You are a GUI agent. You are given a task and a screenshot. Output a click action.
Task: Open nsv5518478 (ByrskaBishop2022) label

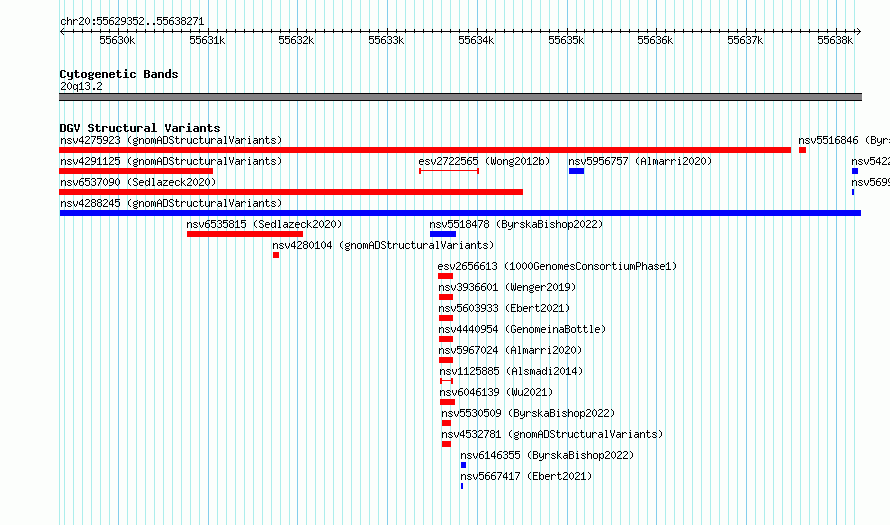point(516,224)
